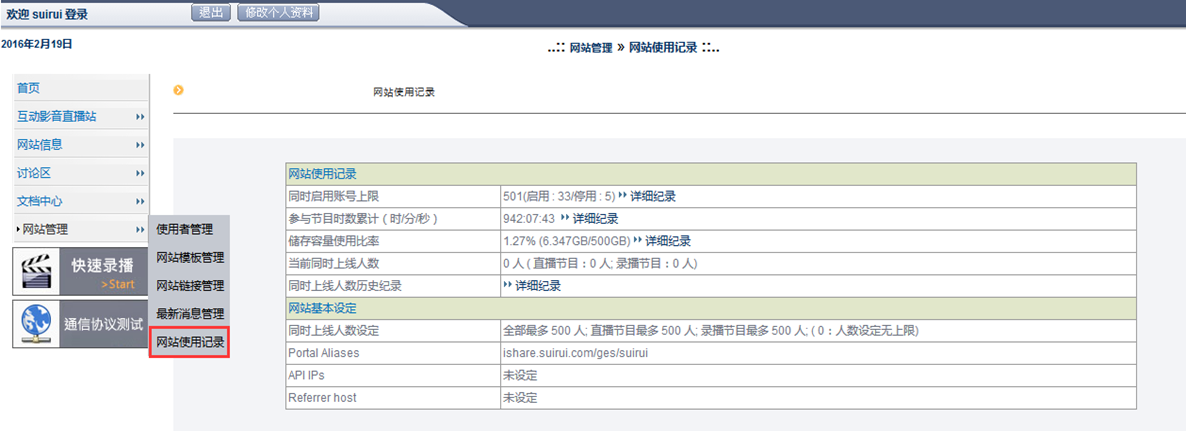The image size is (1186, 431).
Task: Click the Portal Aliases row label
Action: (x=324, y=353)
